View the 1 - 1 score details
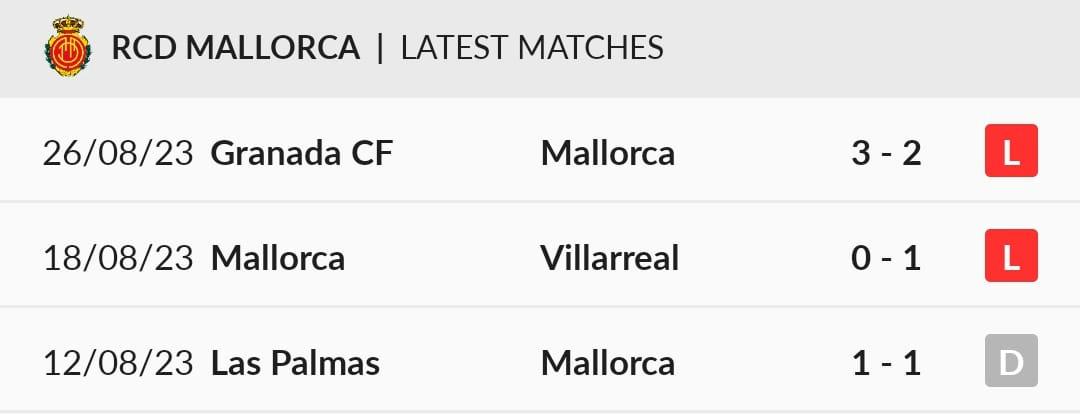Viewport: 1080px width, 414px height. coord(886,363)
